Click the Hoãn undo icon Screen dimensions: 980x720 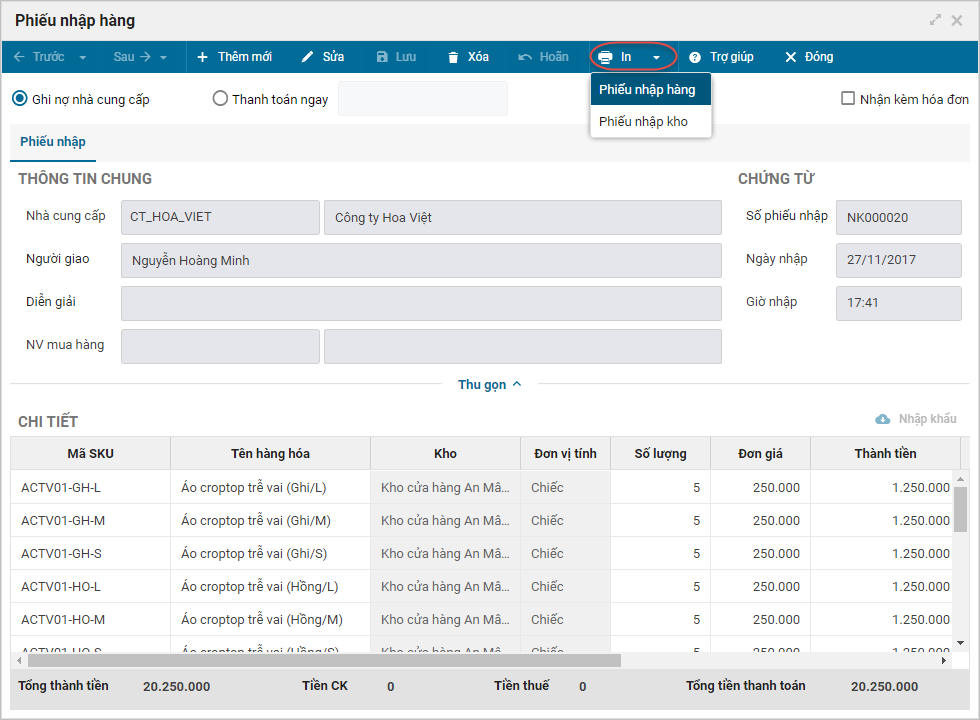pyautogui.click(x=525, y=58)
